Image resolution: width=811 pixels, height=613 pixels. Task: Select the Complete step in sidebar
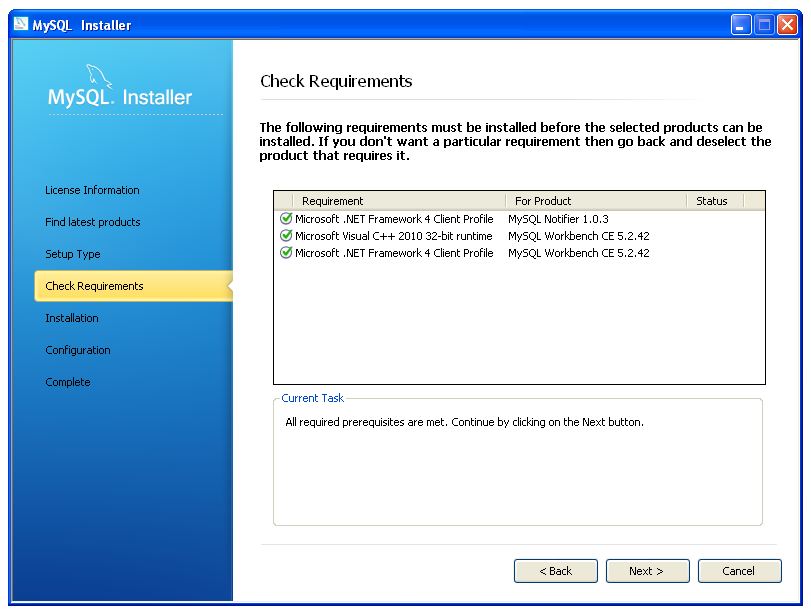[x=68, y=382]
